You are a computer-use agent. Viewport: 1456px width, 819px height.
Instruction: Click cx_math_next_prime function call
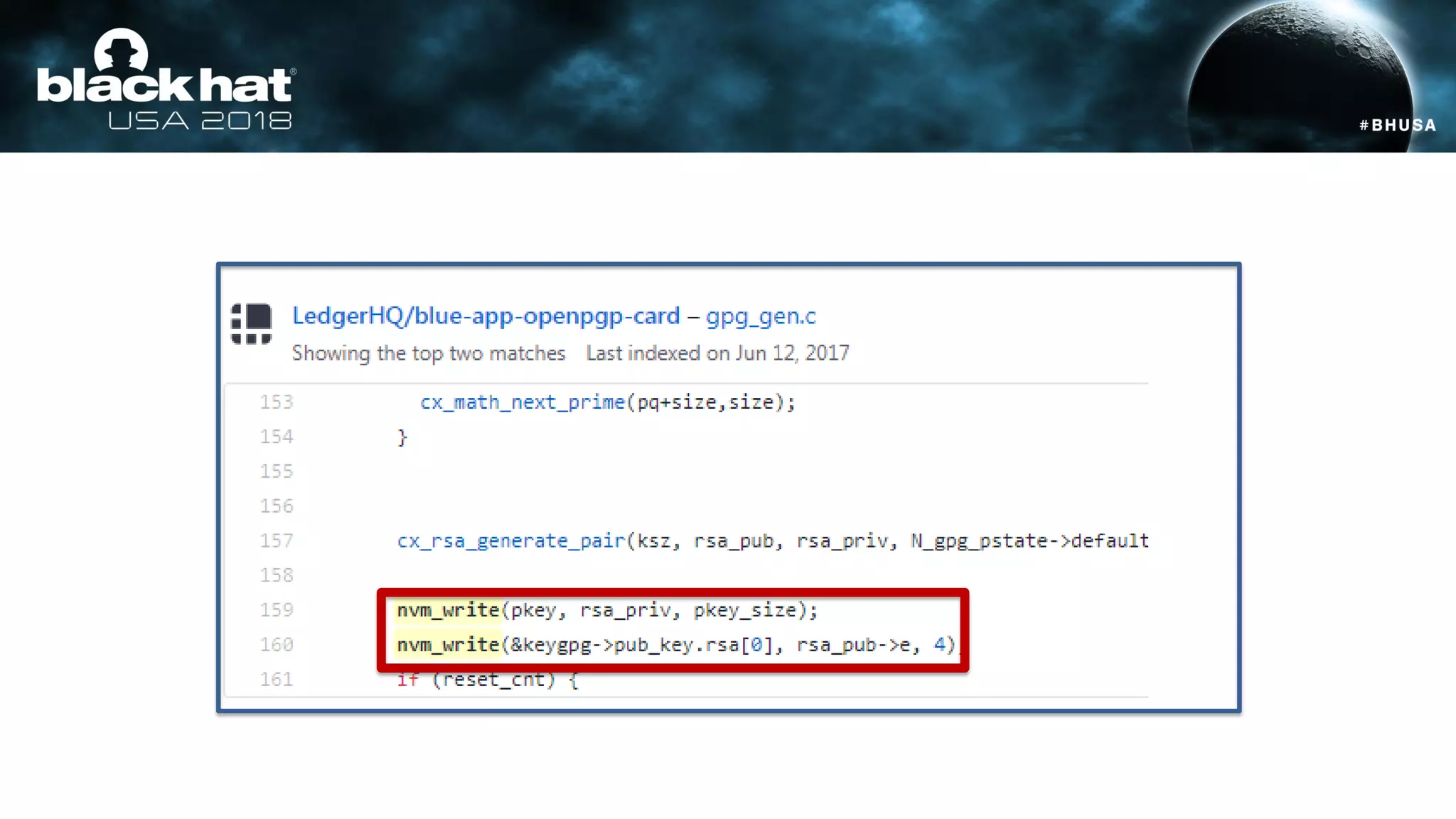[522, 402]
